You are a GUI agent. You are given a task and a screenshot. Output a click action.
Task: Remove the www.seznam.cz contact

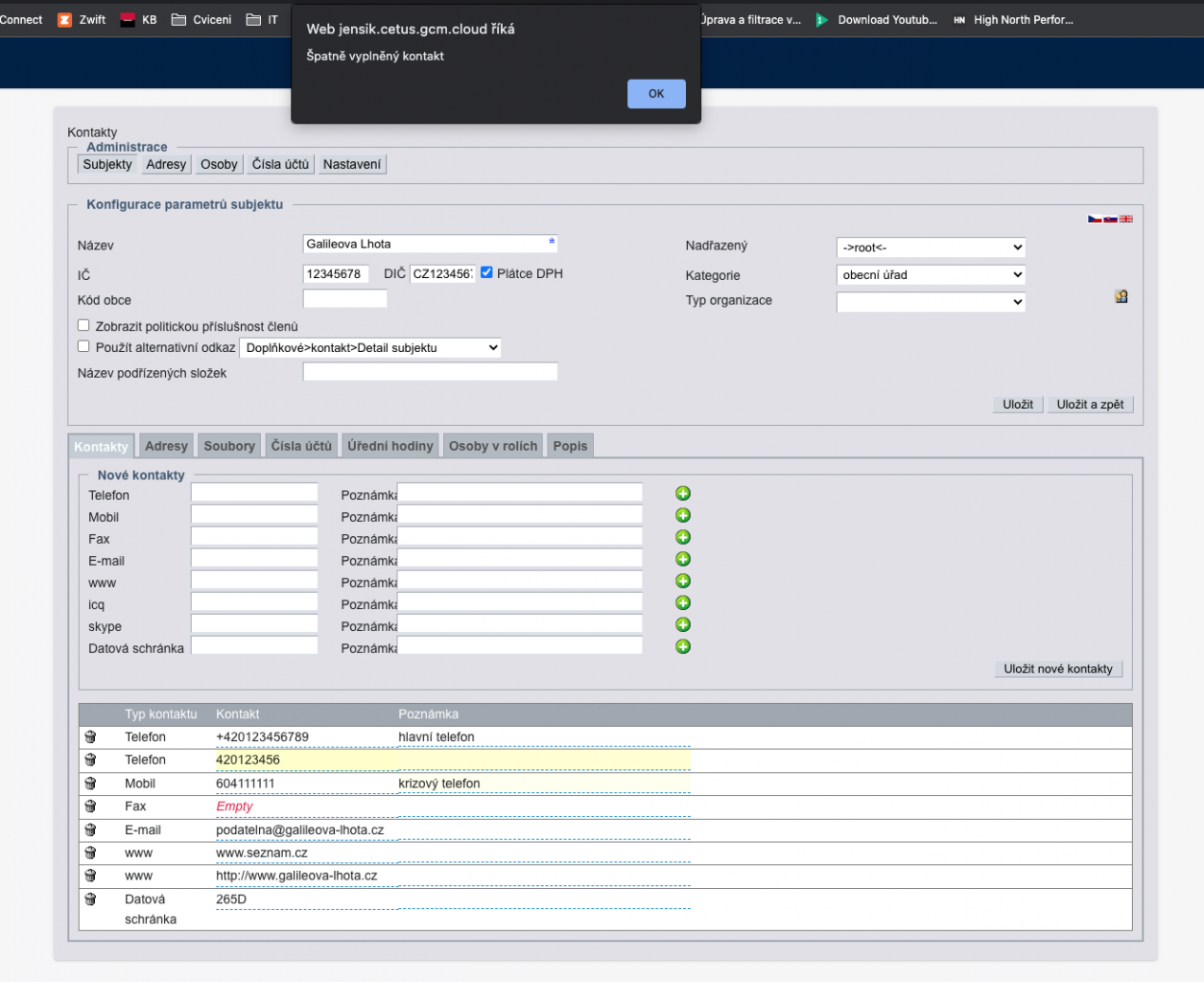(x=90, y=853)
